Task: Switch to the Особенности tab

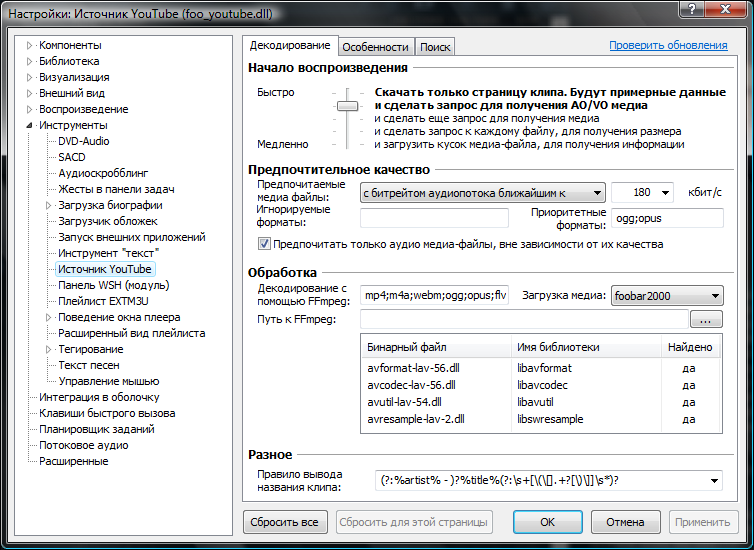Action: [x=376, y=47]
